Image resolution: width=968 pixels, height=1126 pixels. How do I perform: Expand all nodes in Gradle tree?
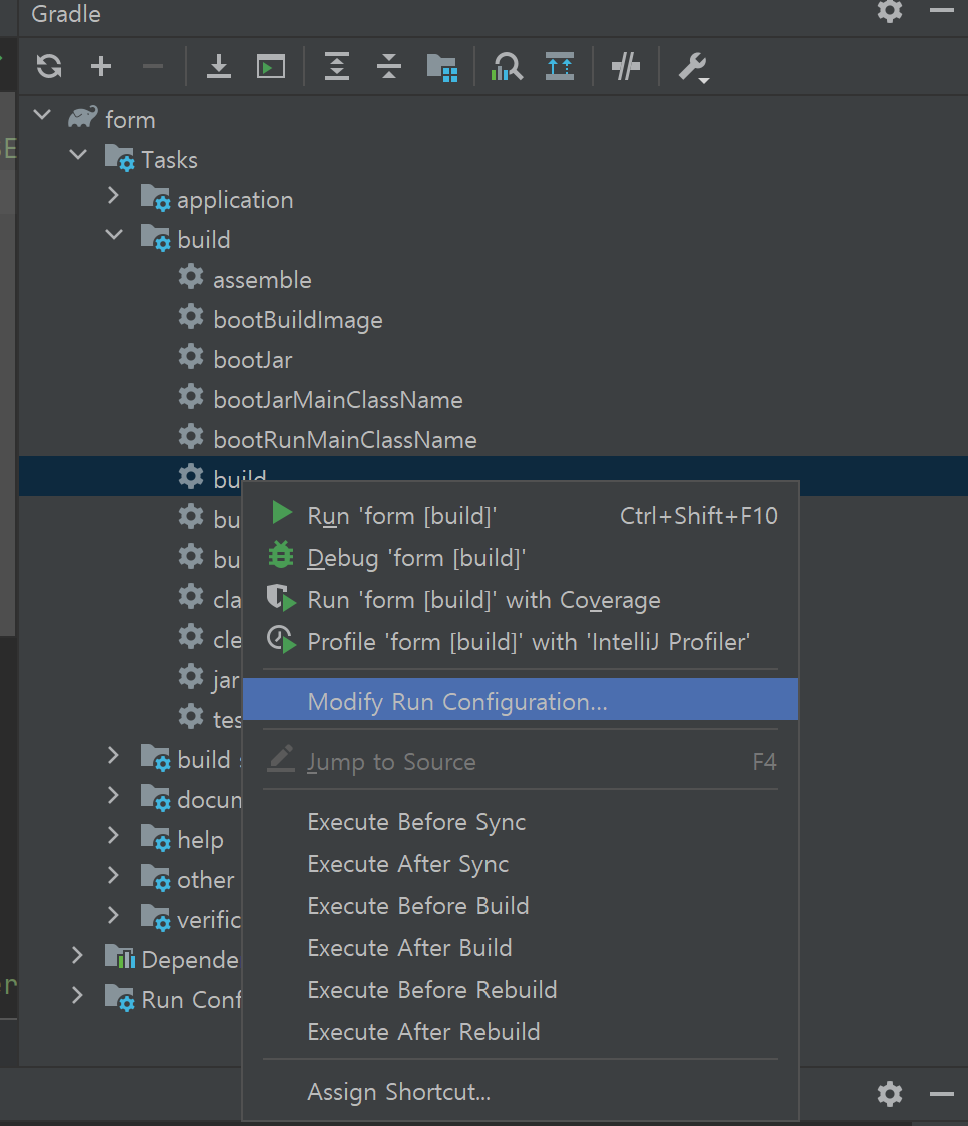pos(337,67)
